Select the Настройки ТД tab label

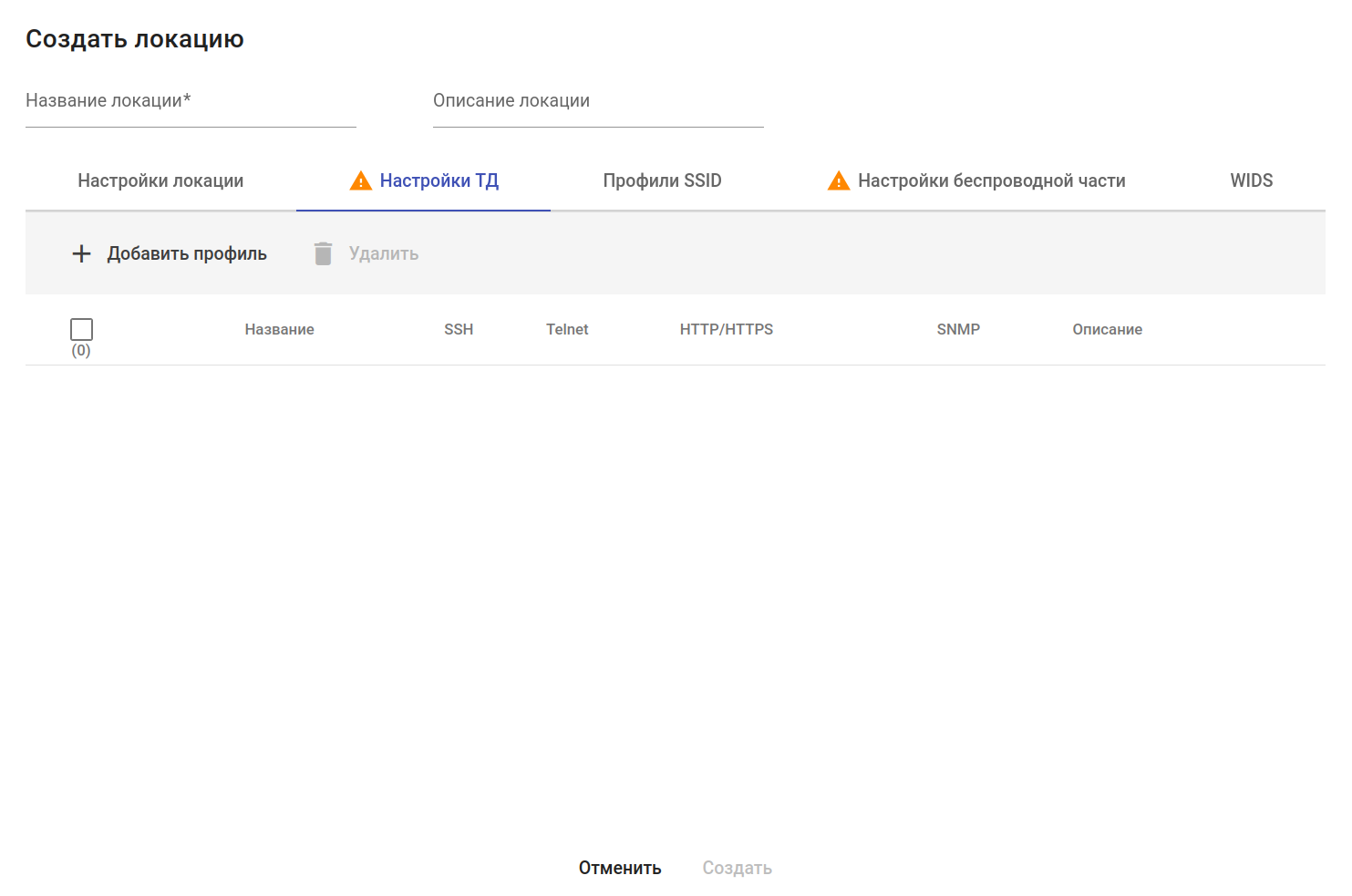pyautogui.click(x=439, y=180)
